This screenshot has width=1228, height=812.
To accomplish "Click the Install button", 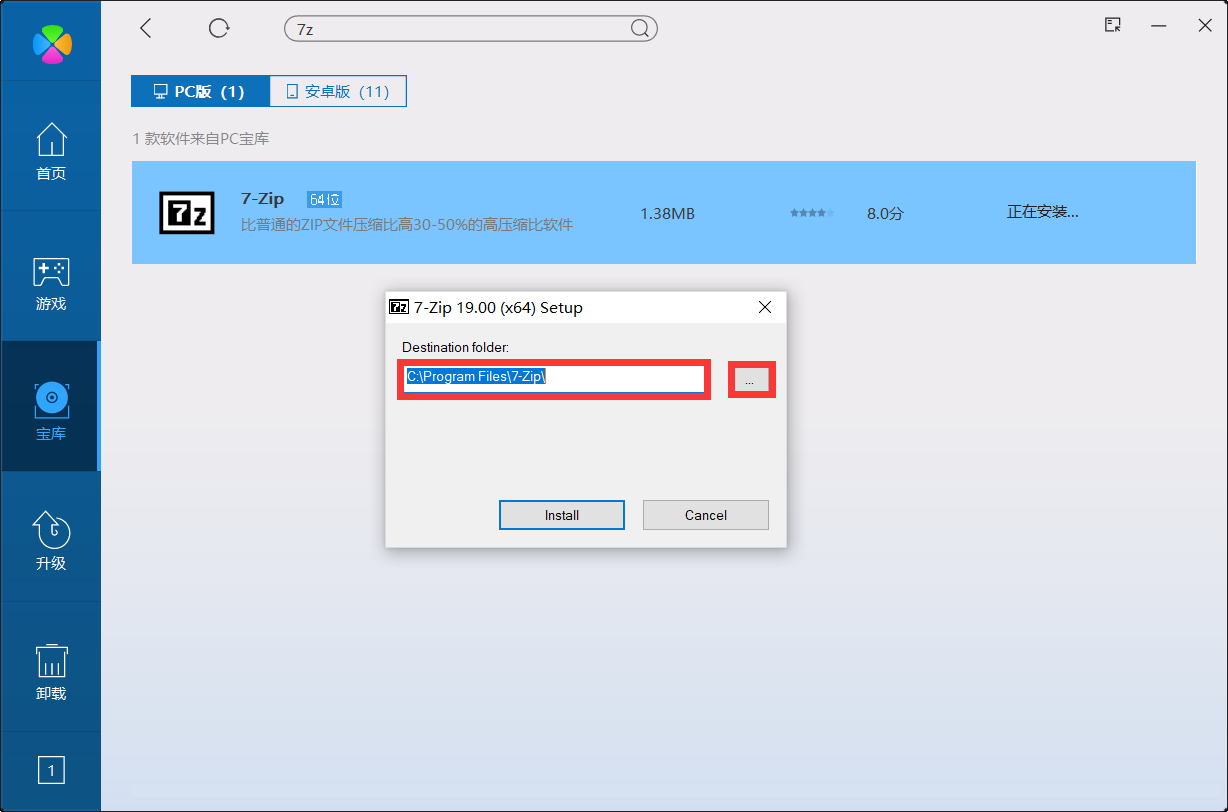I will coord(562,515).
